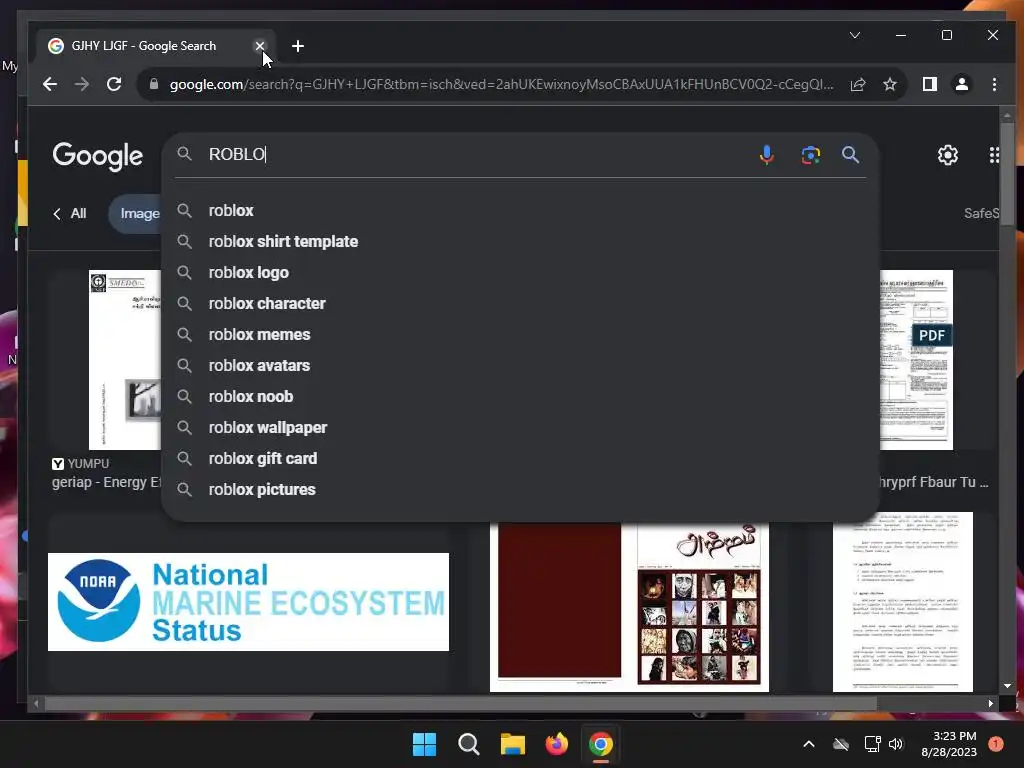Viewport: 1024px width, 768px height.
Task: Open a new Chrome tab
Action: click(x=298, y=46)
